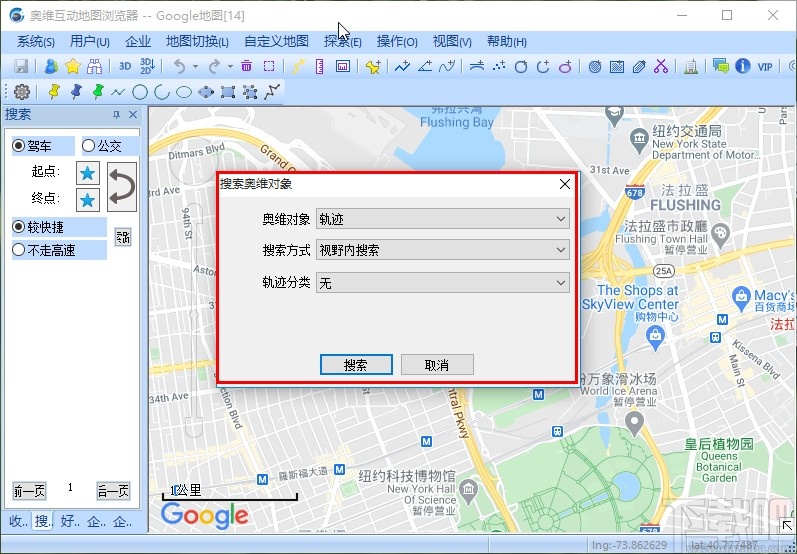Click the add curve icon

(x=447, y=66)
